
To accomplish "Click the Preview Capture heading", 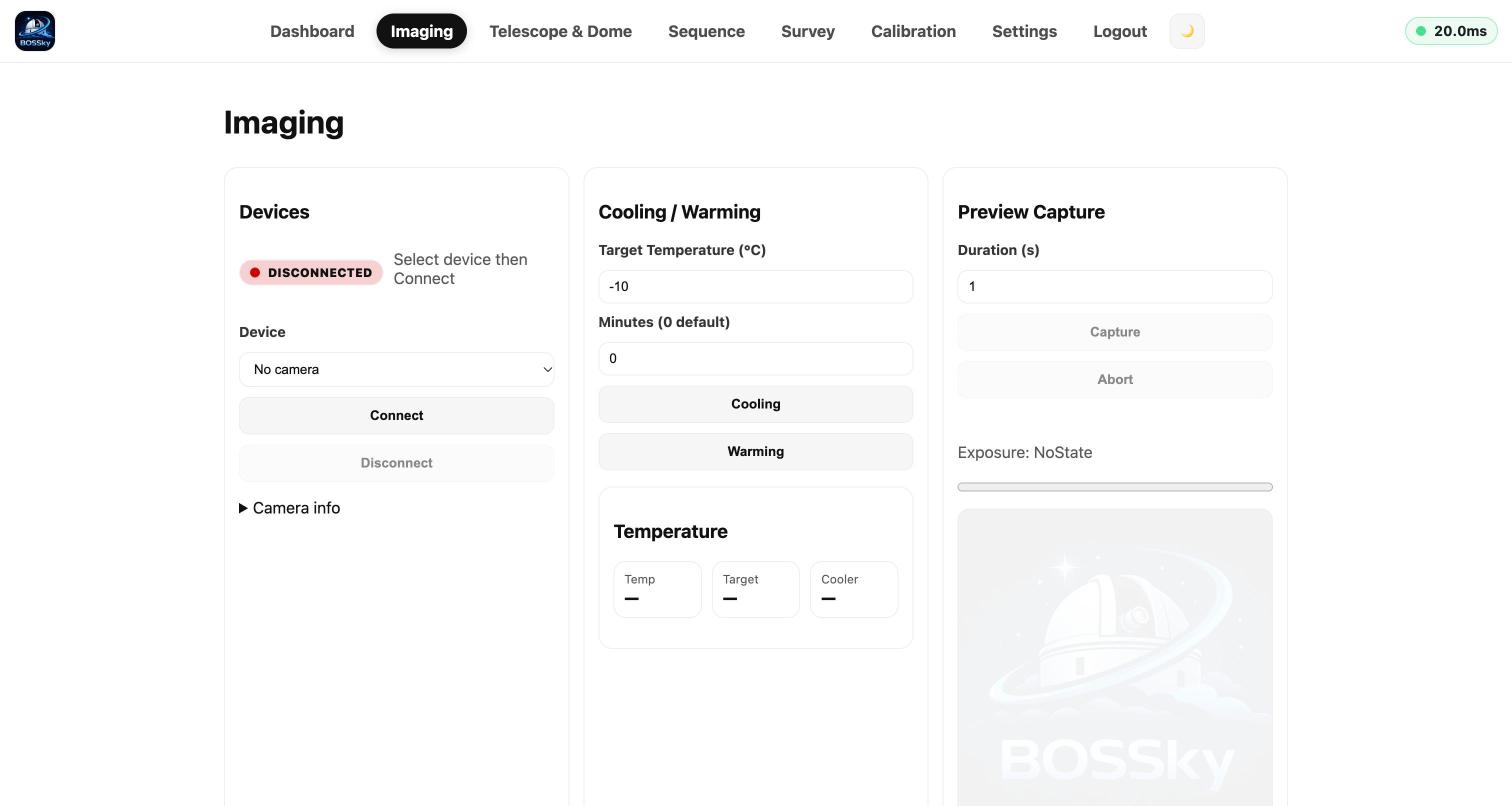I will [x=1031, y=212].
